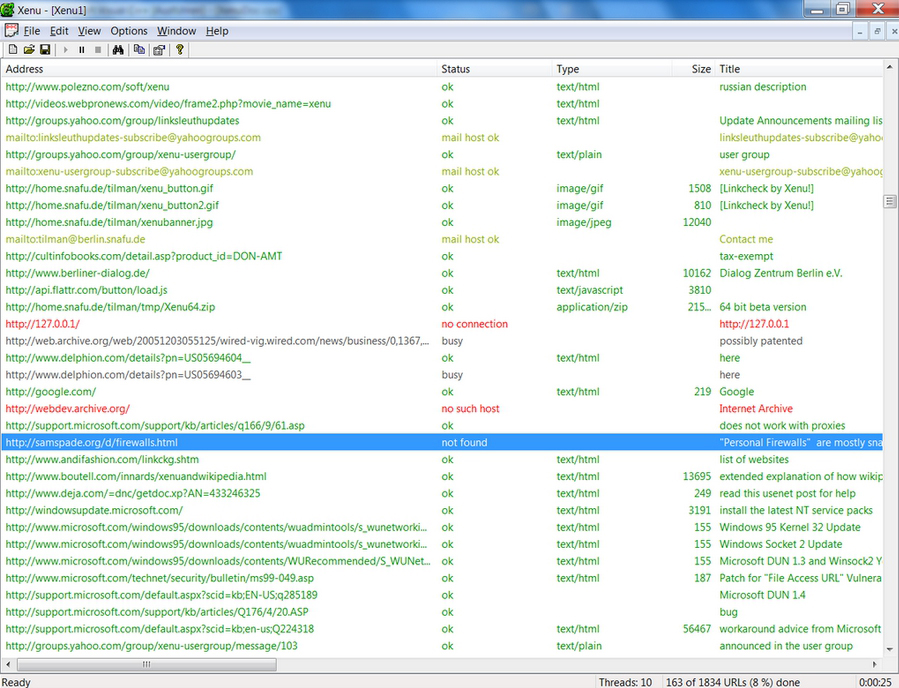The width and height of the screenshot is (899, 688).
Task: Click the Xenu app icon in title bar
Action: [8, 9]
